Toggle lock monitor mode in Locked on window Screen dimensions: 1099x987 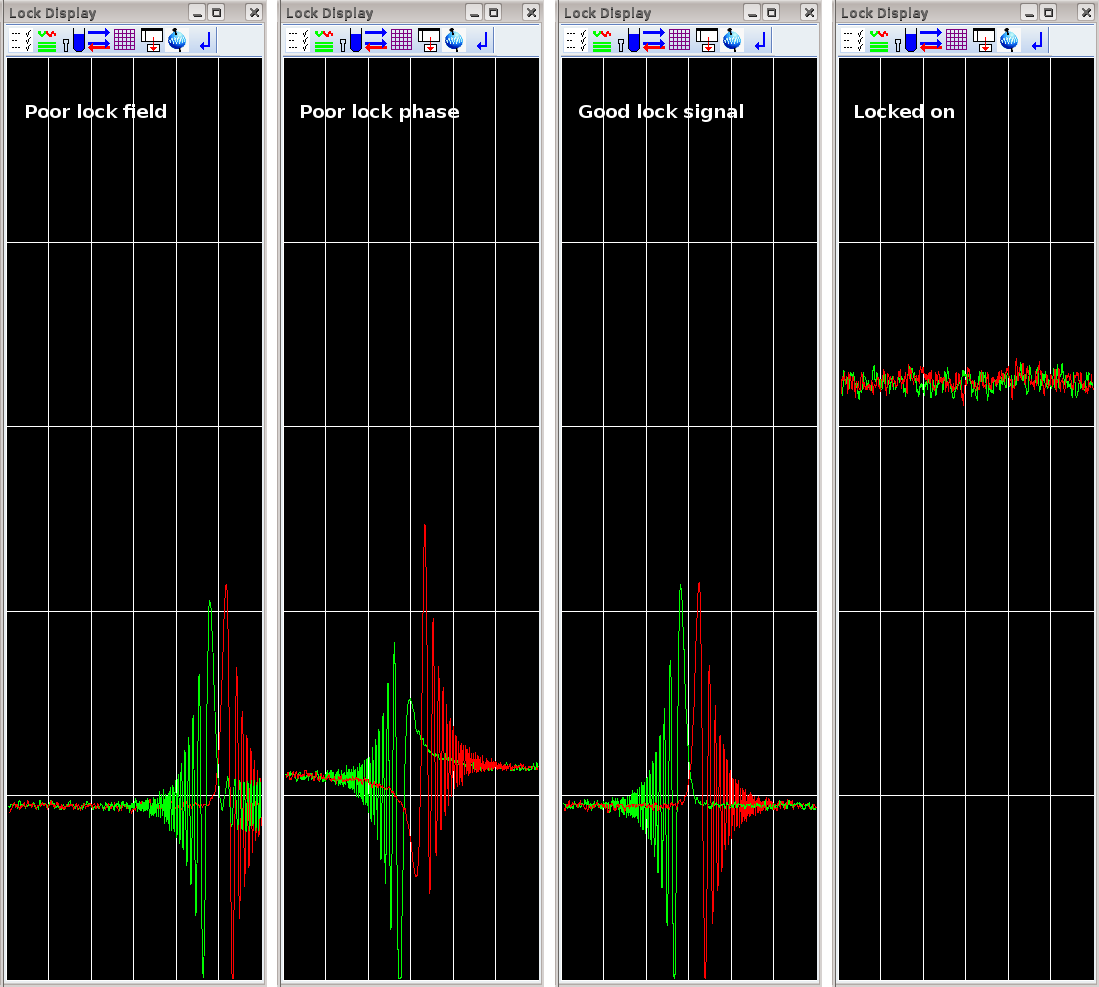click(879, 41)
